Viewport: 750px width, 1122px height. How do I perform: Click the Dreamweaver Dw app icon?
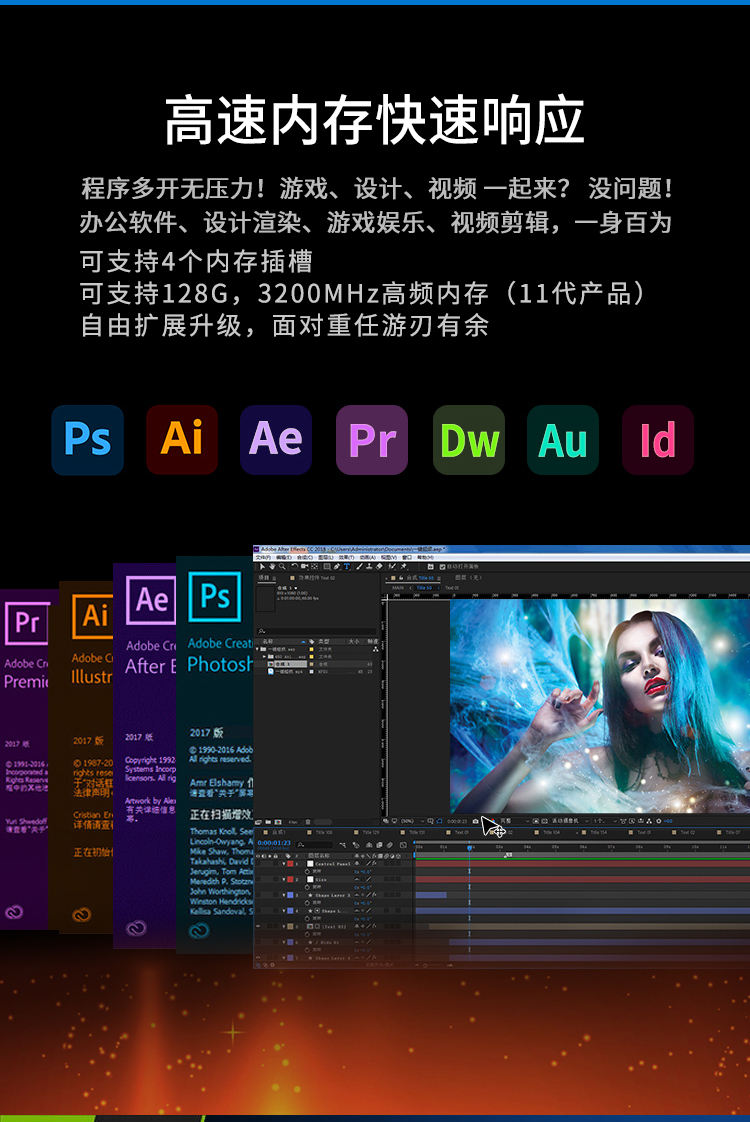[469, 439]
